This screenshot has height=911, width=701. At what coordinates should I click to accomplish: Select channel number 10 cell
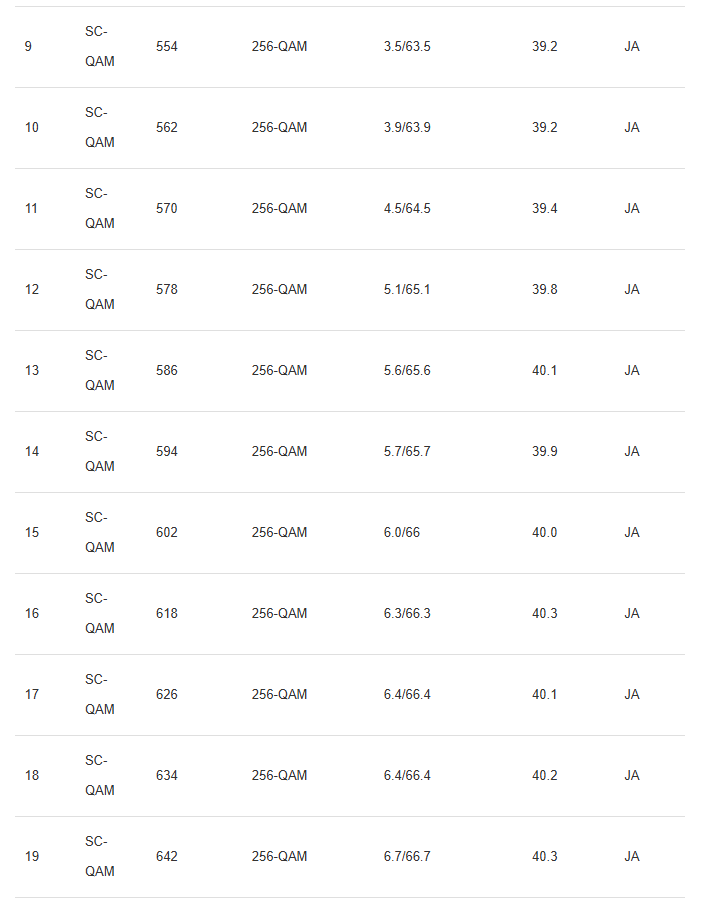(32, 128)
